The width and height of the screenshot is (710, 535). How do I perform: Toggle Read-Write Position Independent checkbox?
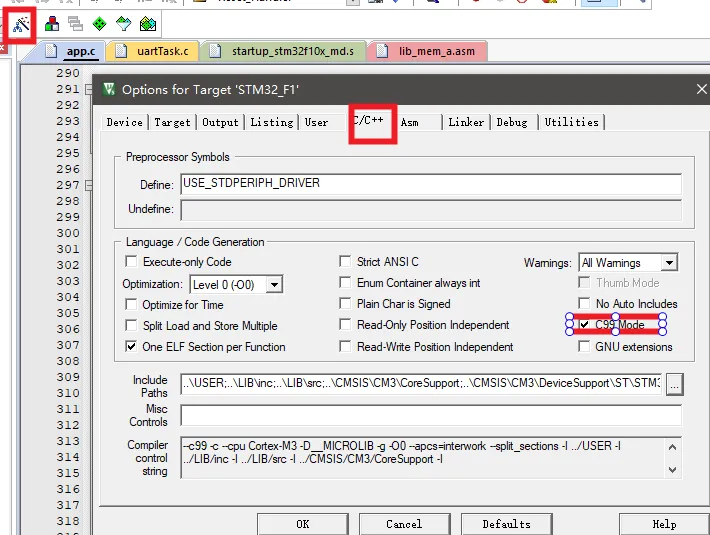(x=345, y=346)
